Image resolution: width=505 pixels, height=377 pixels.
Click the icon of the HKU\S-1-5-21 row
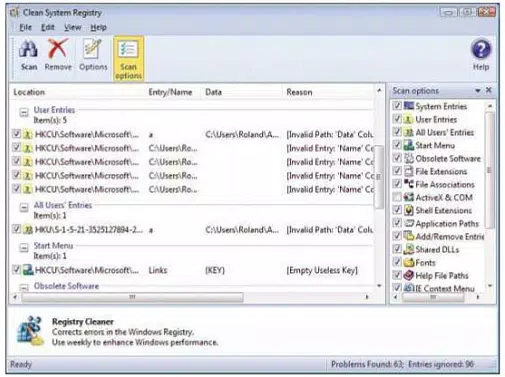click(28, 229)
